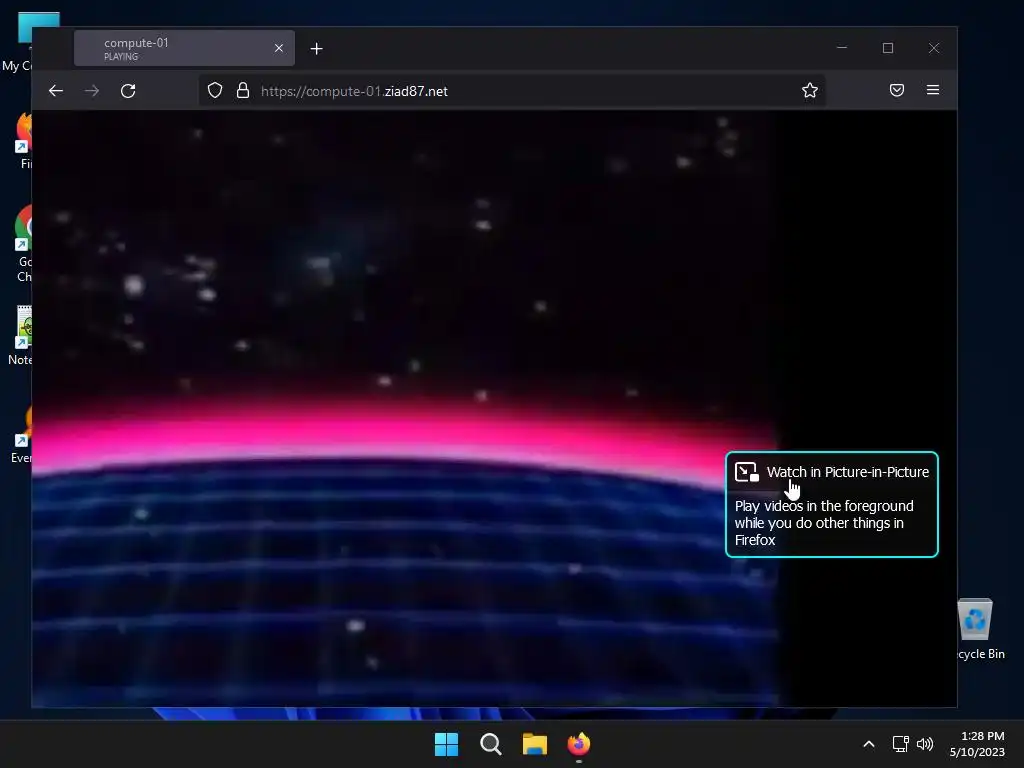
Task: Open the Save to Pocket icon
Action: tap(897, 90)
